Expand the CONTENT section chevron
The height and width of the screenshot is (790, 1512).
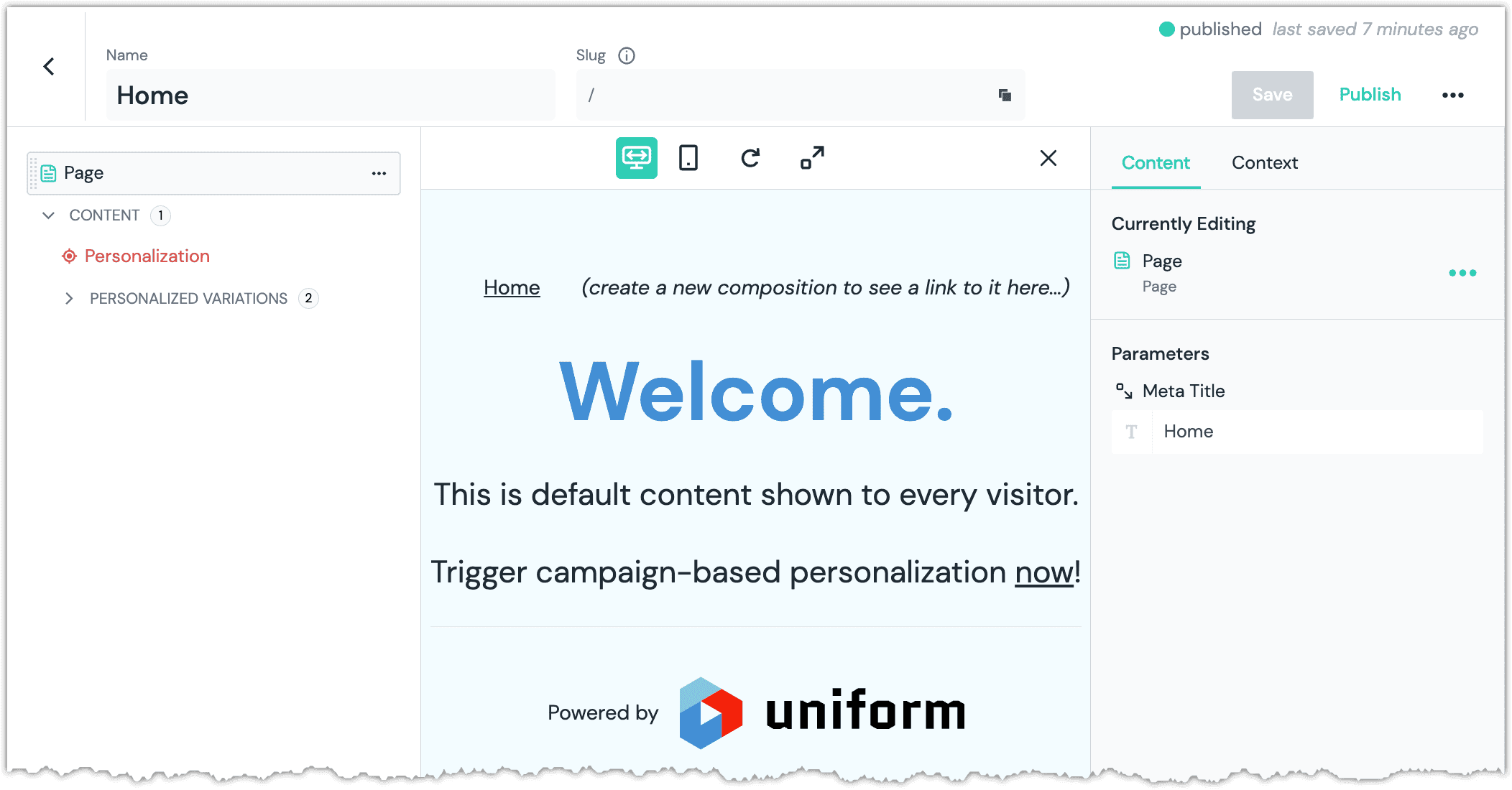pyautogui.click(x=47, y=215)
